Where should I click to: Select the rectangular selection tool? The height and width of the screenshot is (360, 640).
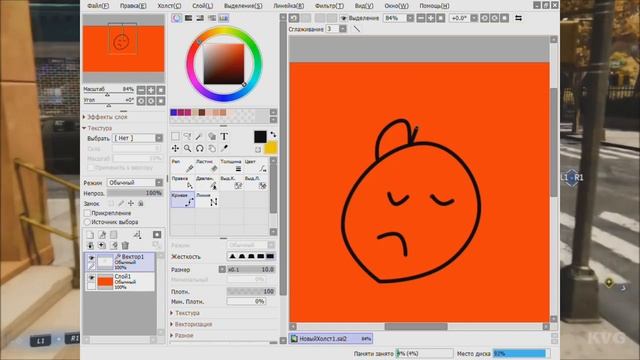coord(175,136)
